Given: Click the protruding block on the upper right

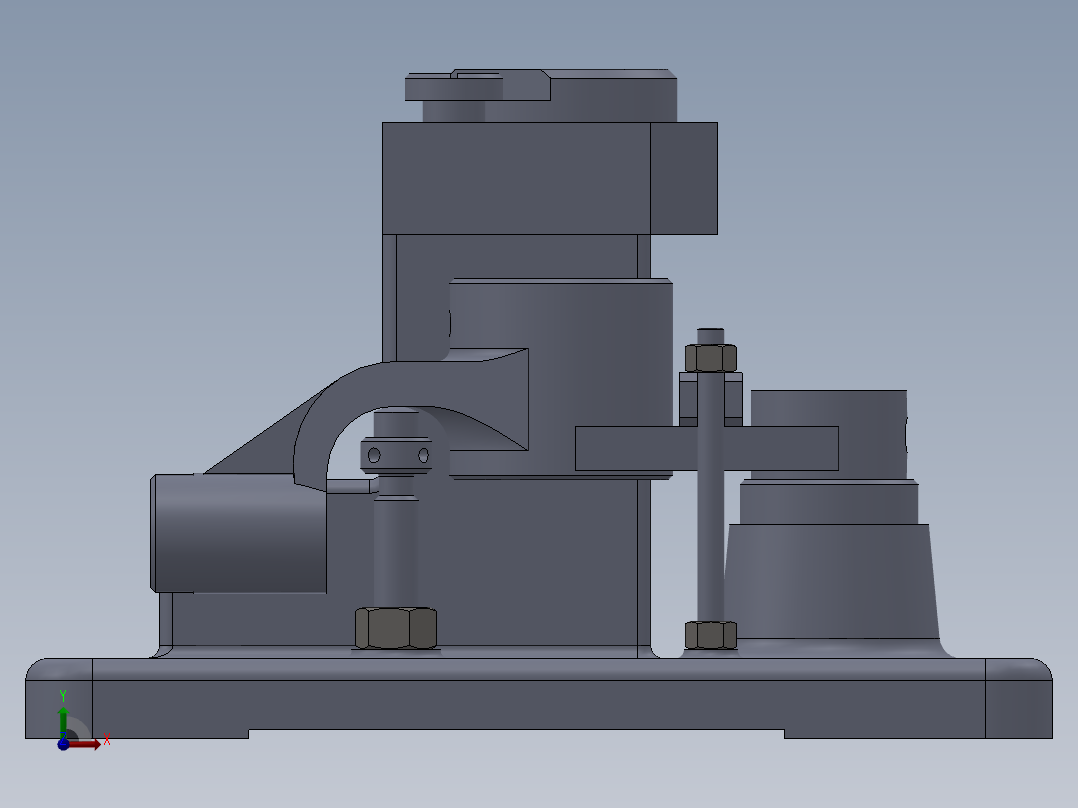Looking at the screenshot, I should point(685,180).
